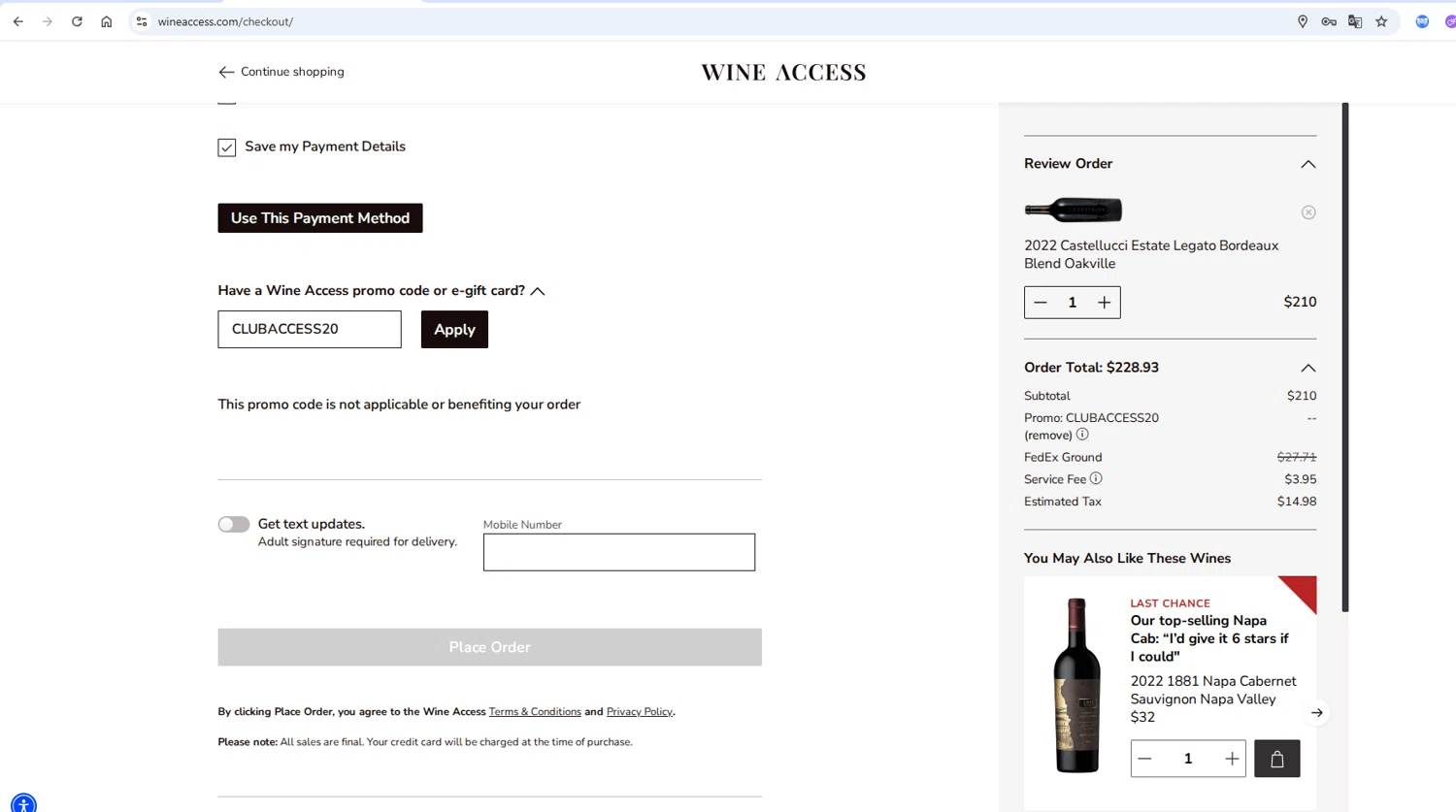Go to browser home page
Viewport: 1456px width, 812px height.
107,21
